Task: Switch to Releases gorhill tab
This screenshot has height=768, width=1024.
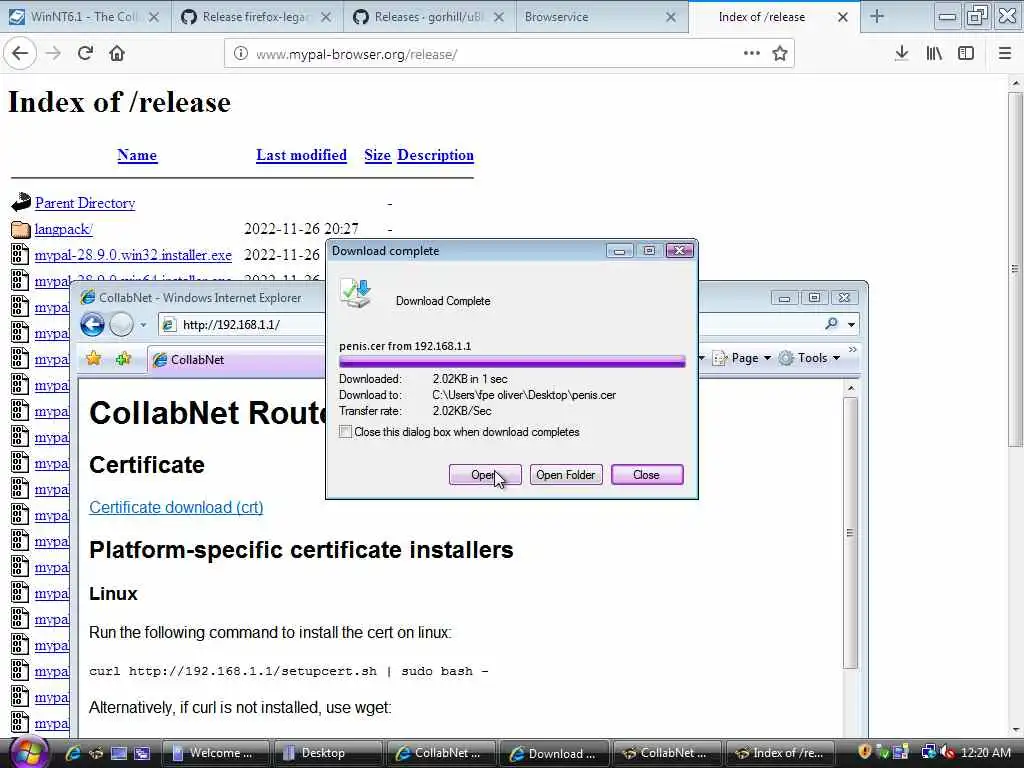Action: click(430, 17)
